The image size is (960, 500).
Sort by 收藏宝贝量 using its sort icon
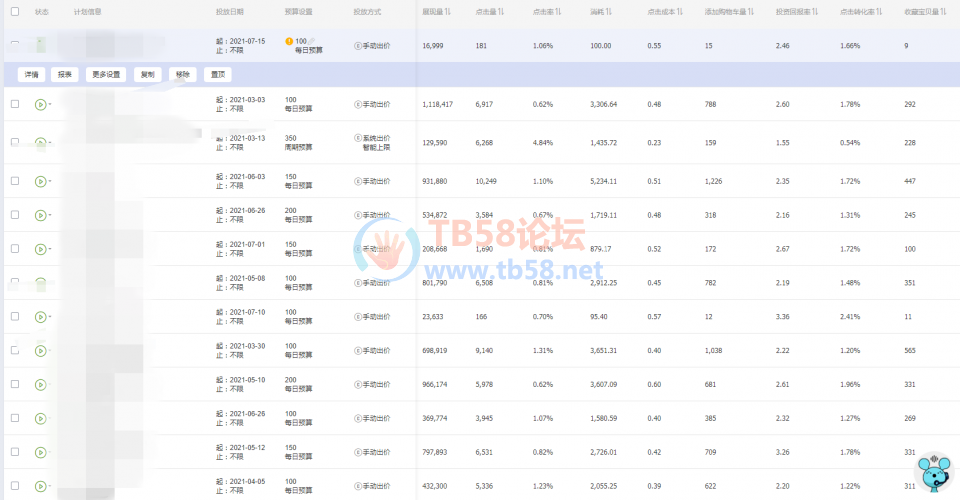coord(943,12)
